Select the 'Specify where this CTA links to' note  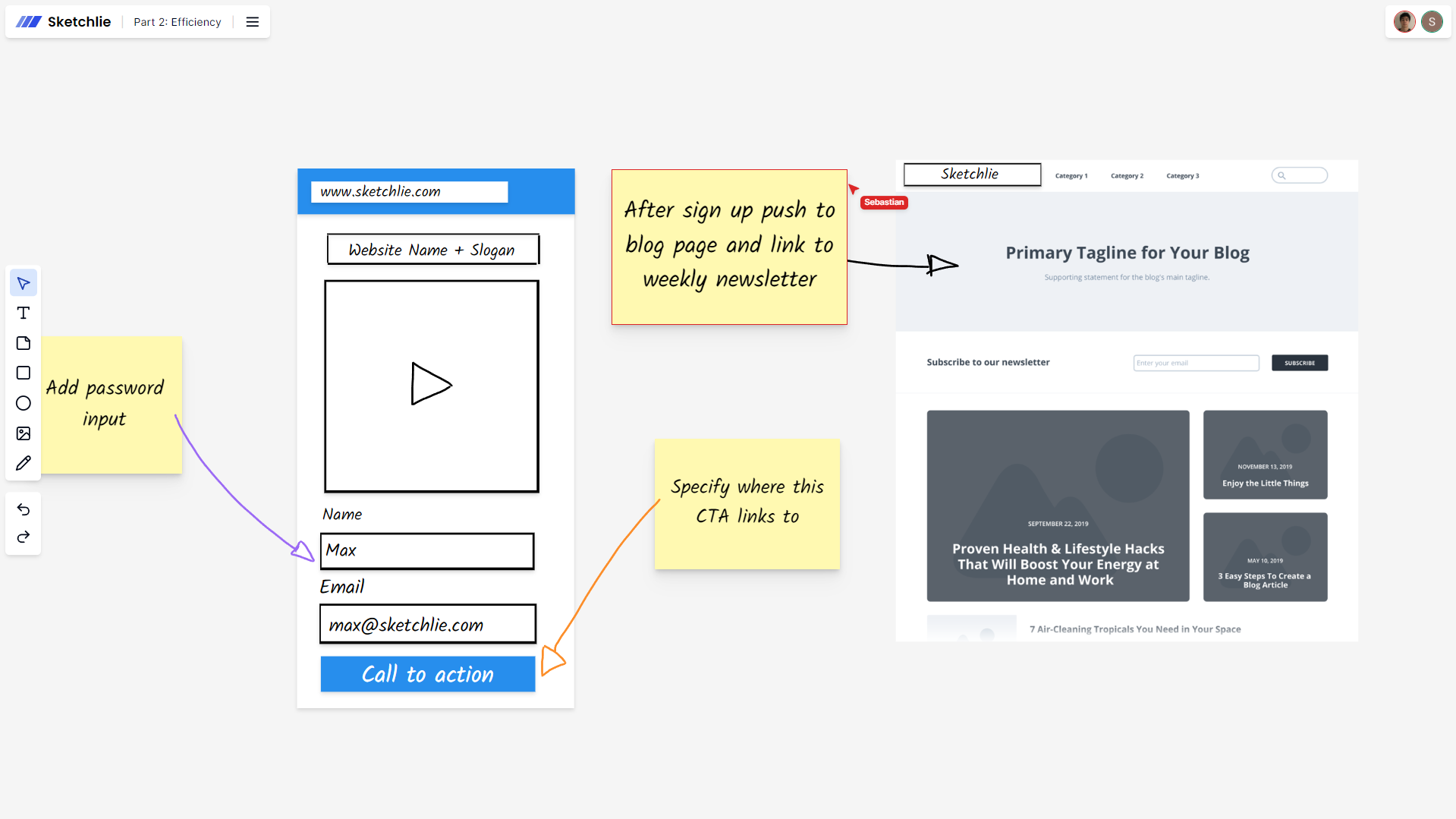pos(747,503)
